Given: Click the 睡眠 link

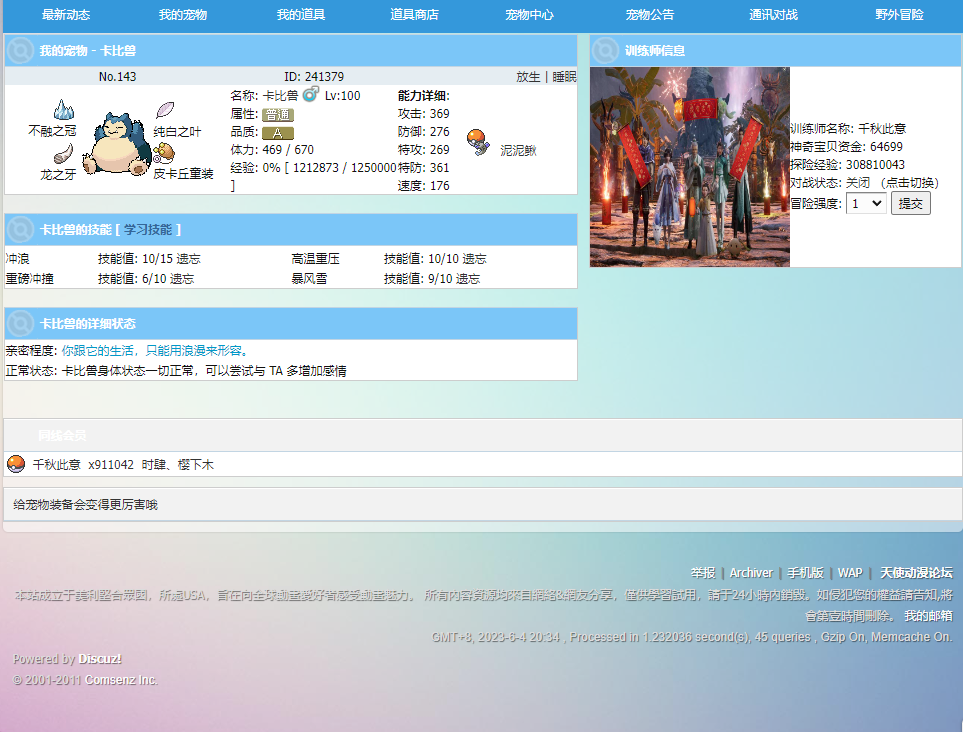Looking at the screenshot, I should click(x=564, y=77).
